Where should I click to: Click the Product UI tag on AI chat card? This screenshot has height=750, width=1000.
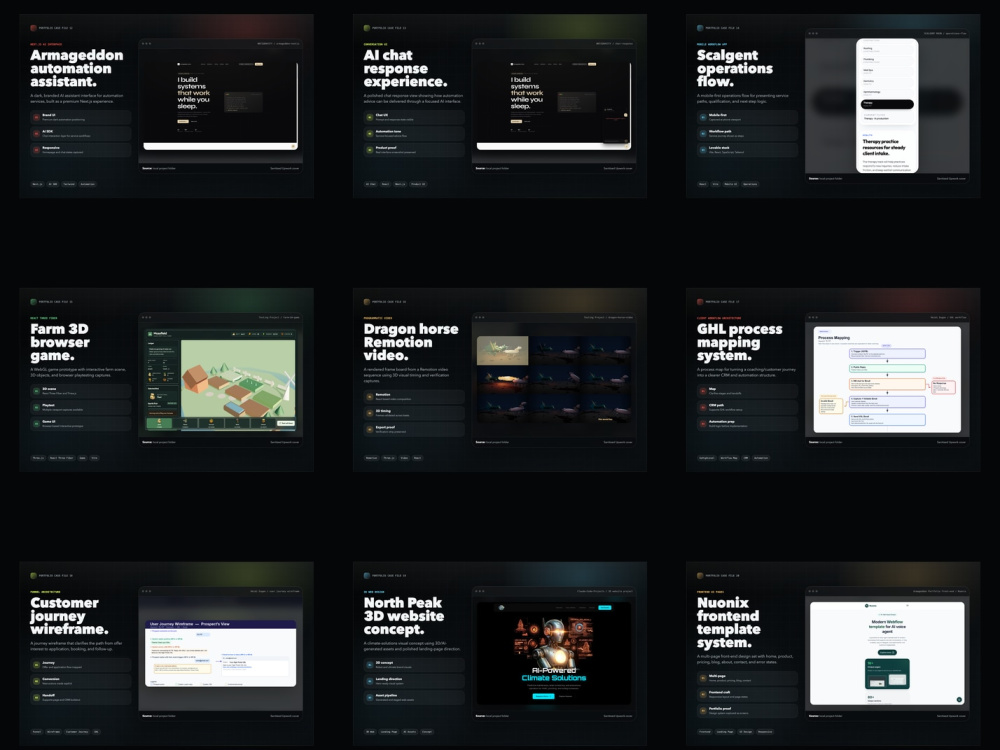pyautogui.click(x=418, y=184)
